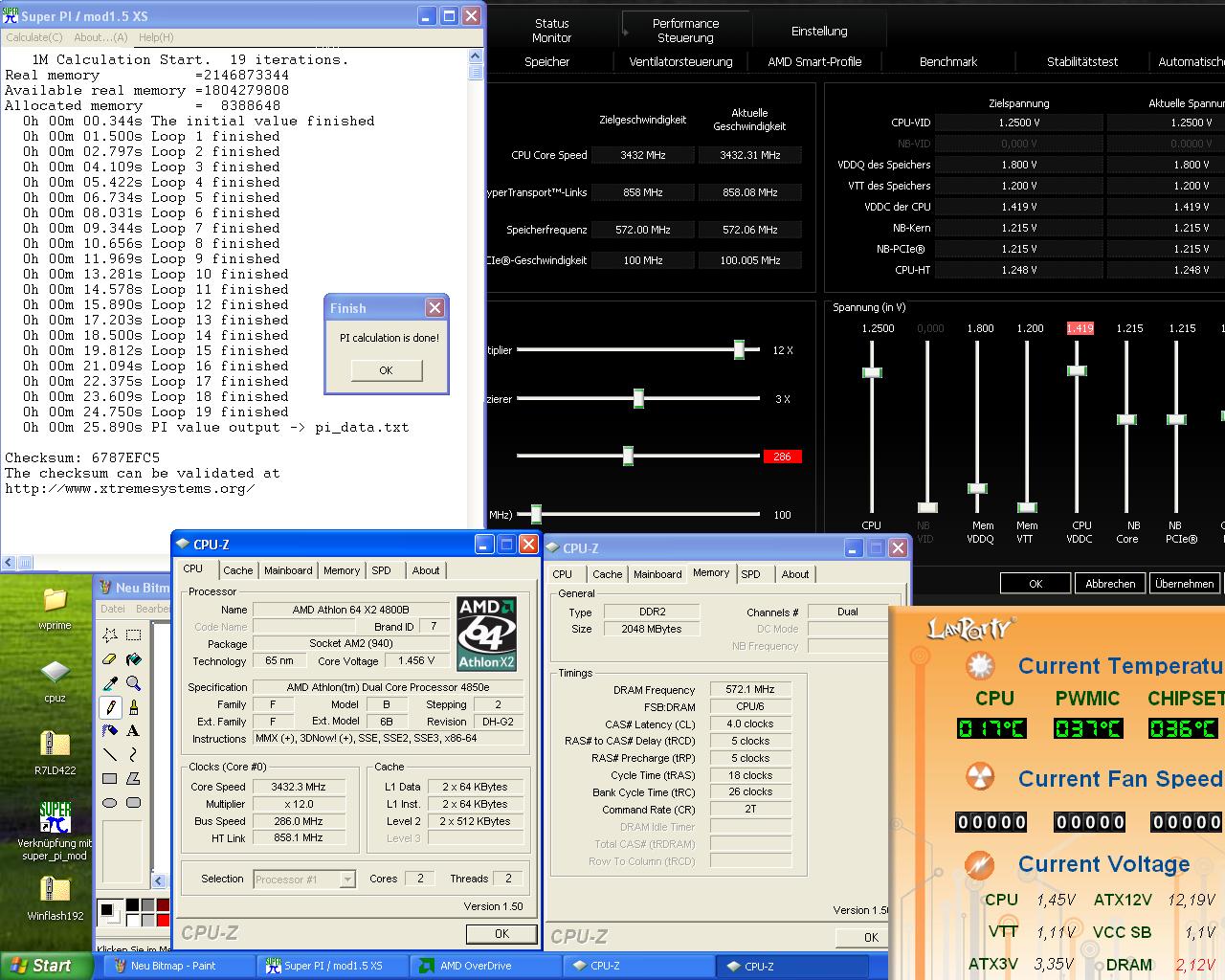Image resolution: width=1225 pixels, height=980 pixels.
Task: Click the multiplier slider handle showing 12 X
Action: click(739, 349)
